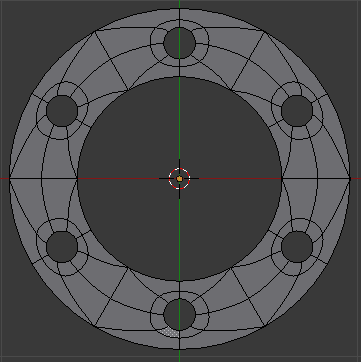Screen dimensions: 361x362
Task: Click inside the bottom bolt hole
Action: 179,314
